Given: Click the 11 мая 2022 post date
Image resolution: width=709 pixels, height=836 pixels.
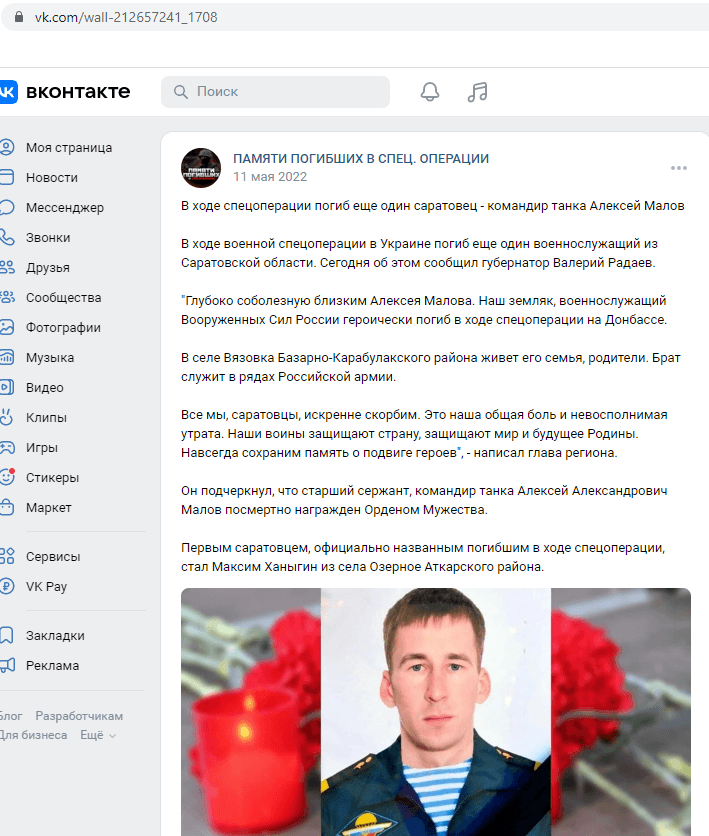Looking at the screenshot, I should 270,176.
